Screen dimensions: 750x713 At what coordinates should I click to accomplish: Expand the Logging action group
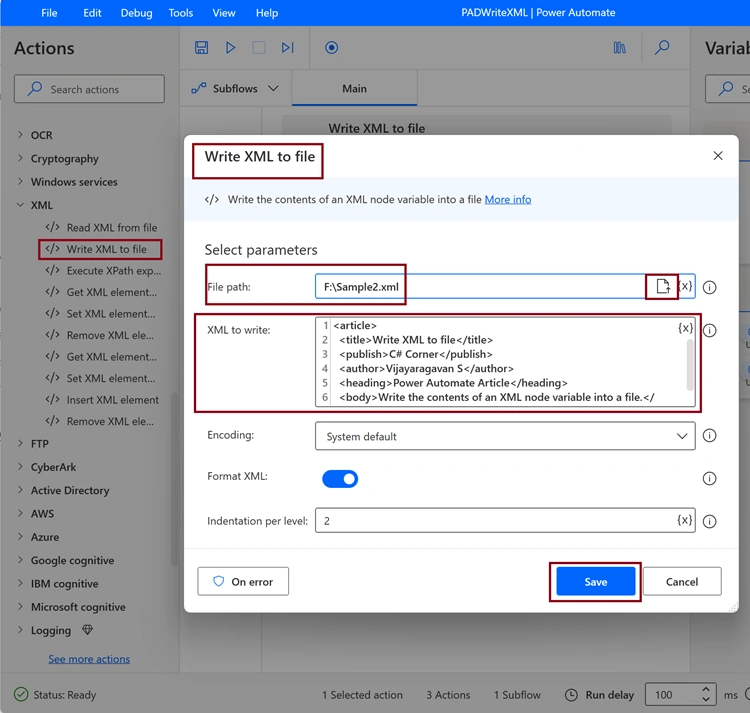tap(20, 630)
